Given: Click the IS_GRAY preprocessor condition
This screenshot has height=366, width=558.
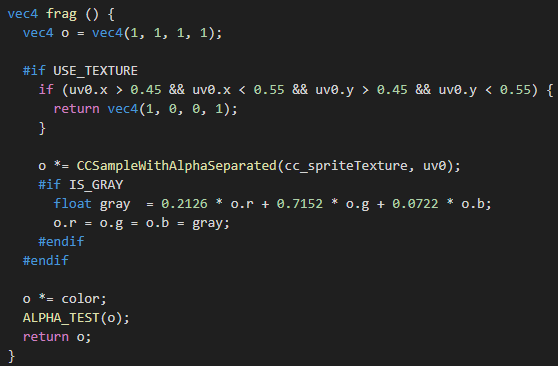Looking at the screenshot, I should point(96,184).
